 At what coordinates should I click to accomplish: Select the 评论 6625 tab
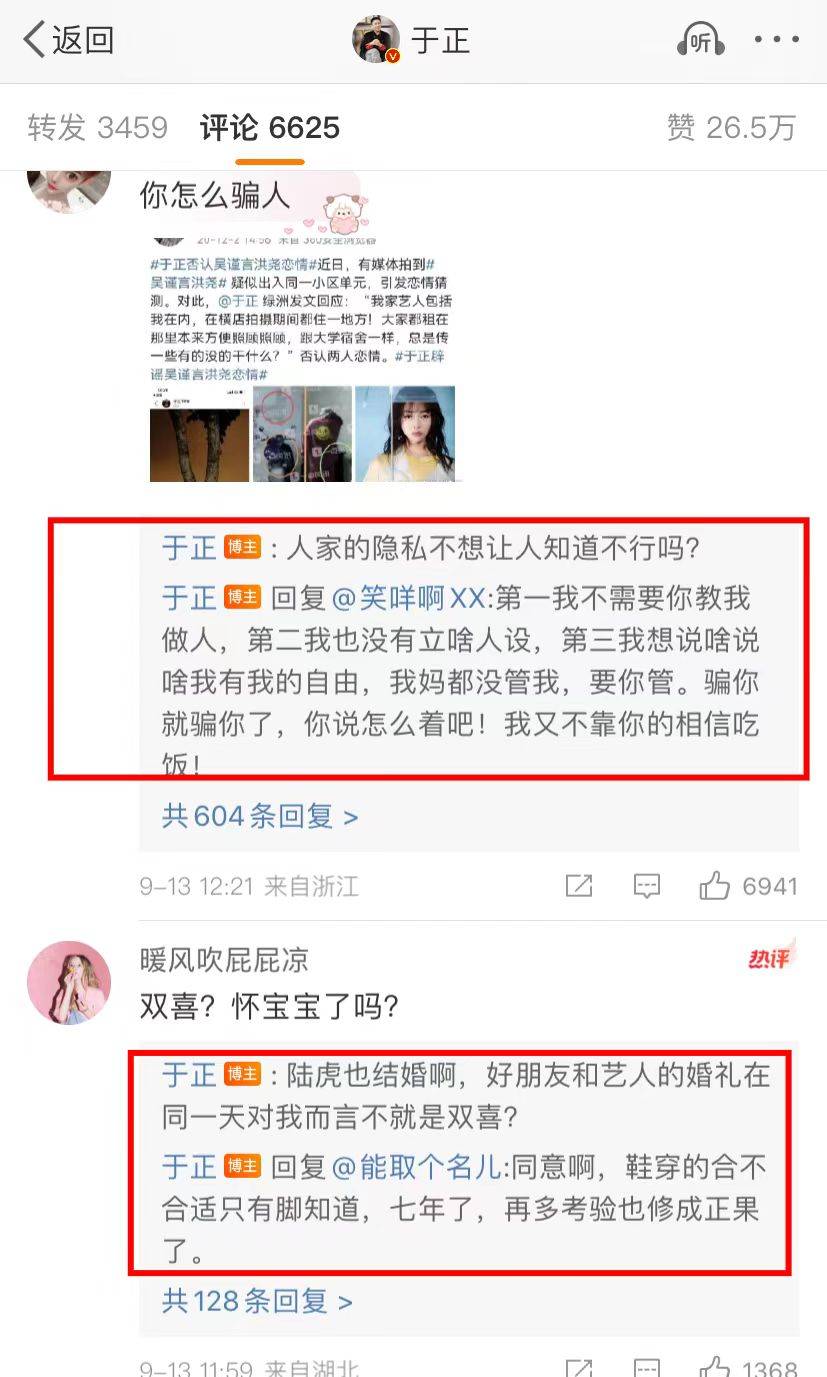[270, 128]
